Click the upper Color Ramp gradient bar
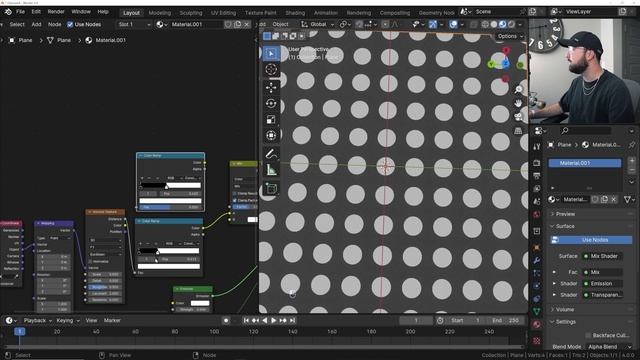Screen dimensions: 640x360 click(171, 185)
